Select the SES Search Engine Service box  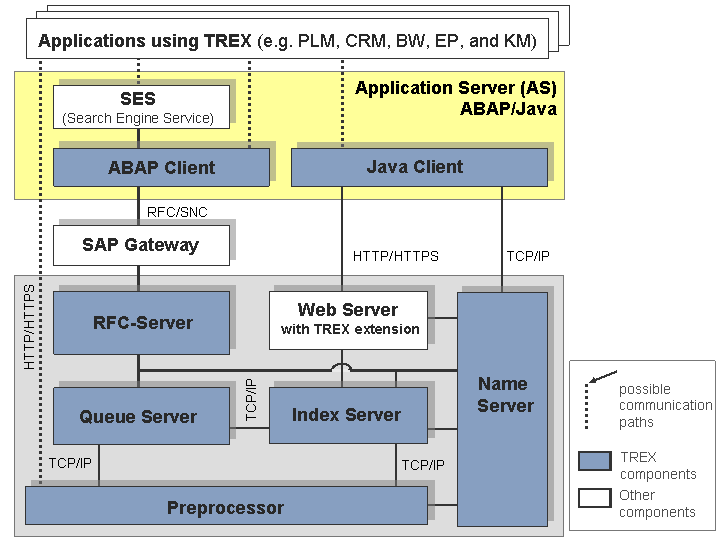click(x=141, y=107)
